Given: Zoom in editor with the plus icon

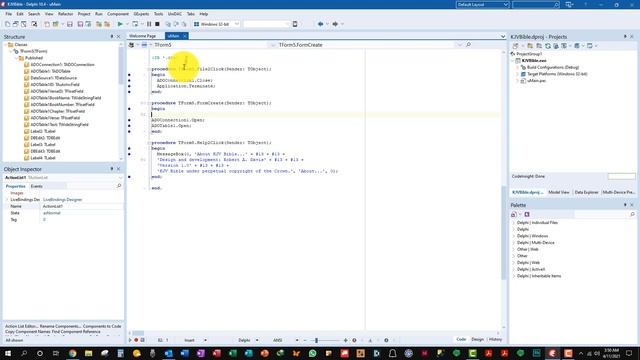Looking at the screenshot, I should point(346,340).
